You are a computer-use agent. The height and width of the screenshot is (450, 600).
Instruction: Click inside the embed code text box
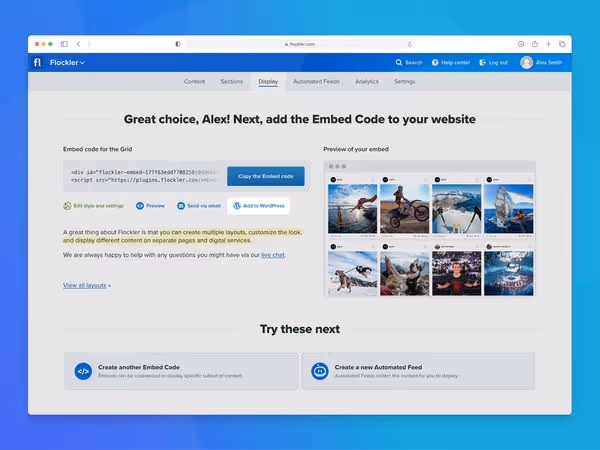pyautogui.click(x=145, y=176)
